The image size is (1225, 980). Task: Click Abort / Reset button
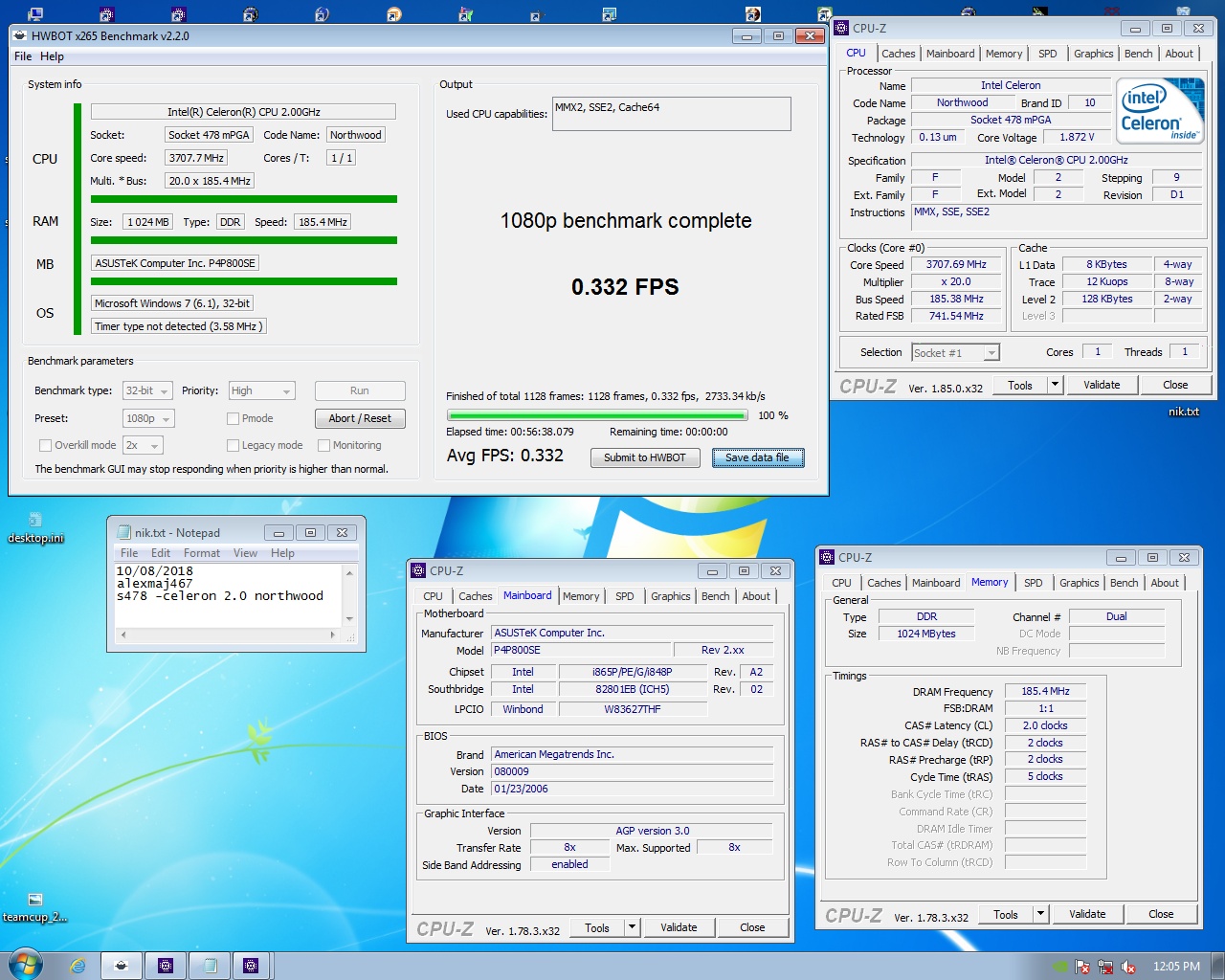point(360,418)
